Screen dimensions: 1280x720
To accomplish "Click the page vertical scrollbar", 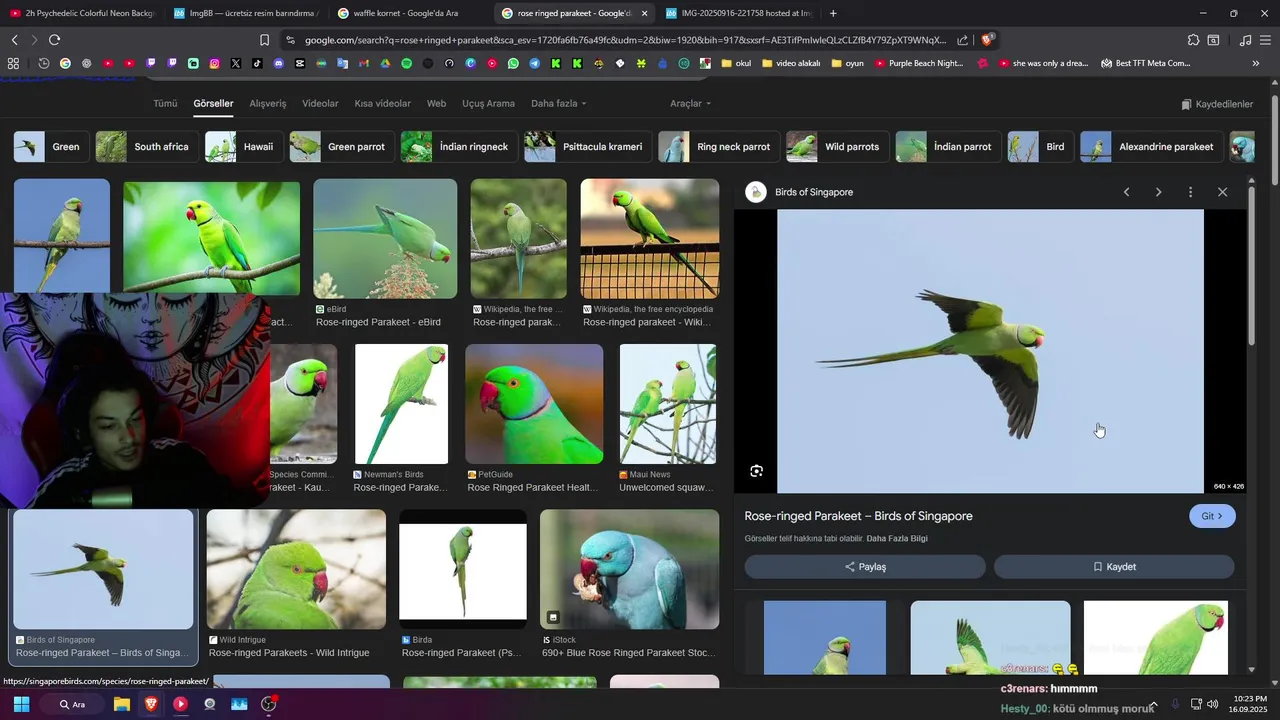I will 1275,140.
